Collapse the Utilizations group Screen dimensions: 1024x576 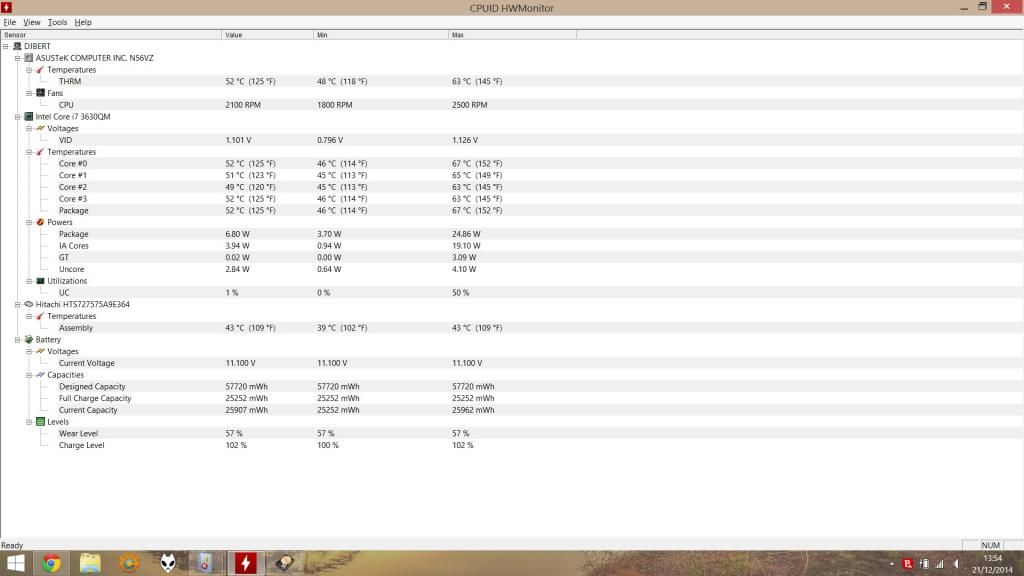(29, 281)
